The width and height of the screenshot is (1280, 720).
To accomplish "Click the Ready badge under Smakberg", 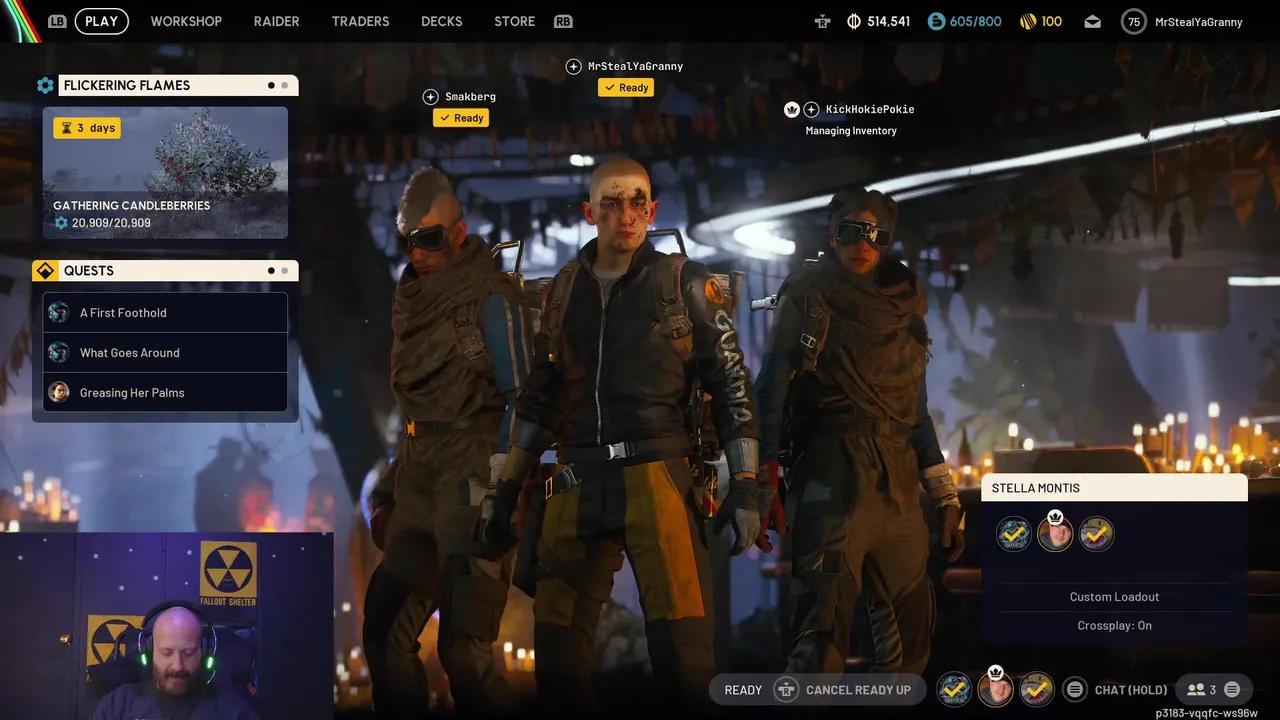I will coord(461,118).
